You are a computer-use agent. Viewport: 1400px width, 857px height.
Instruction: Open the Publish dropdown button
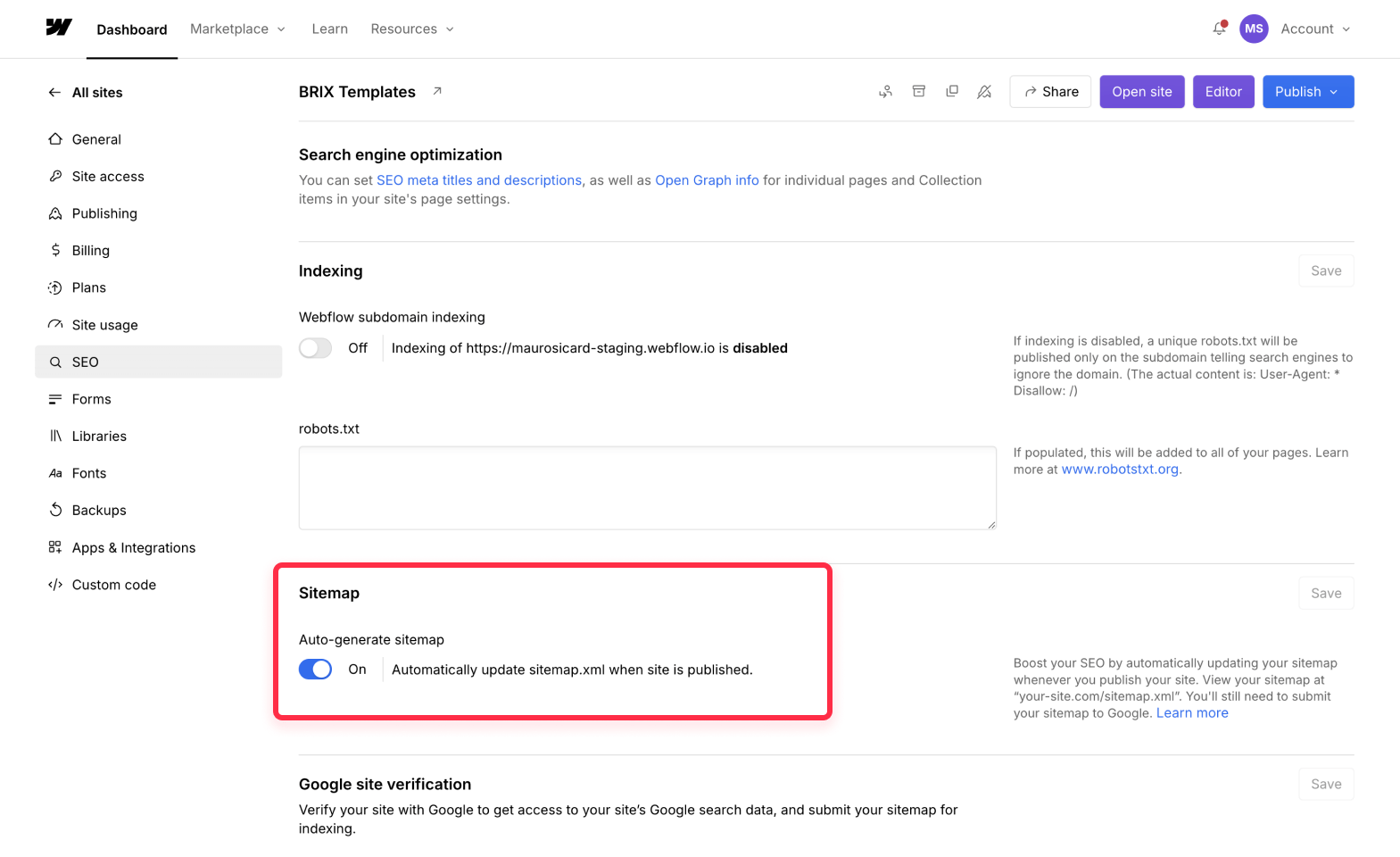click(x=1308, y=92)
